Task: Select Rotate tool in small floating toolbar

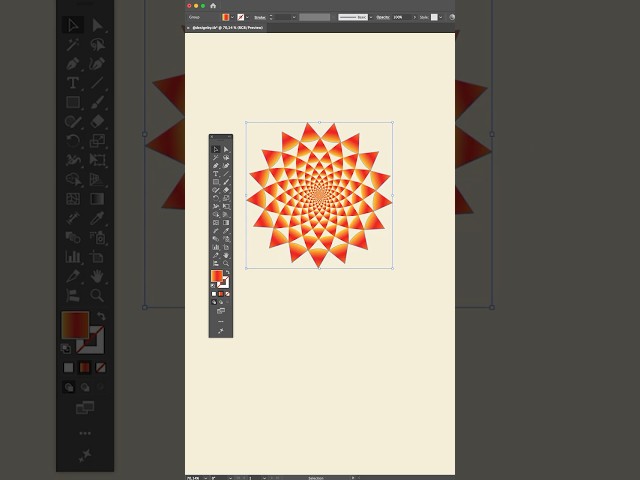Action: pyautogui.click(x=216, y=198)
